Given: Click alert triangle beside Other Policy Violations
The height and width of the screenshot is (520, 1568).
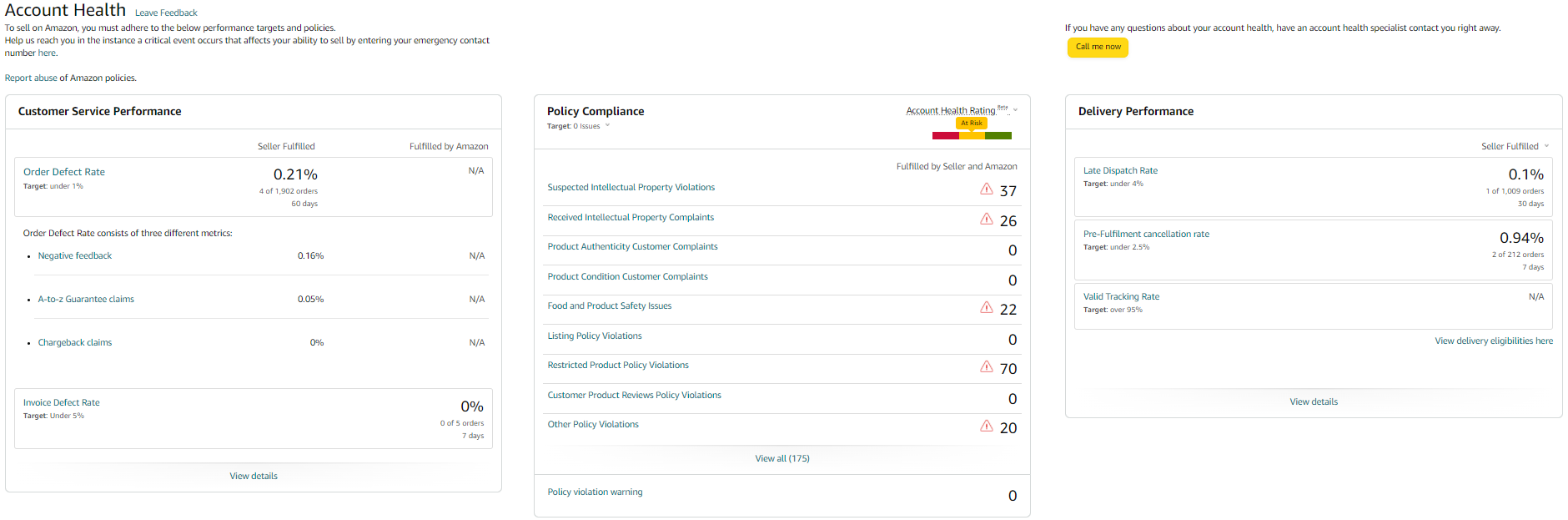Looking at the screenshot, I should [x=986, y=427].
